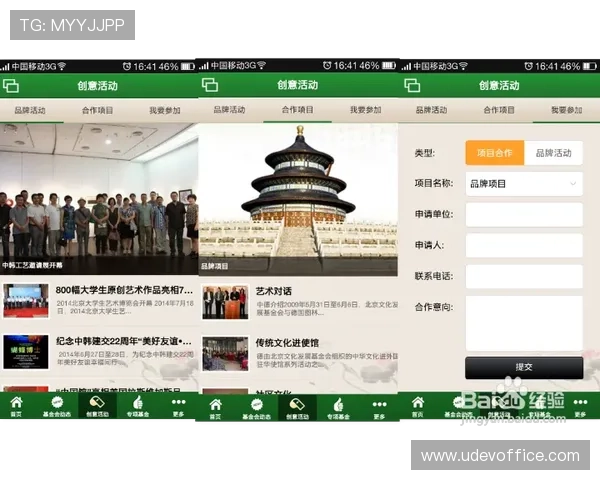Viewport: 600px width, 480px height.
Task: Switch to 品牌活动 tab on application form screen
Action: coord(431,110)
